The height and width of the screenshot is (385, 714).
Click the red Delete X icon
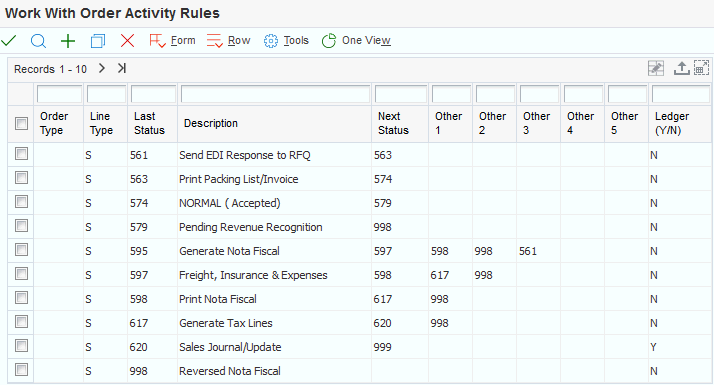tap(128, 41)
